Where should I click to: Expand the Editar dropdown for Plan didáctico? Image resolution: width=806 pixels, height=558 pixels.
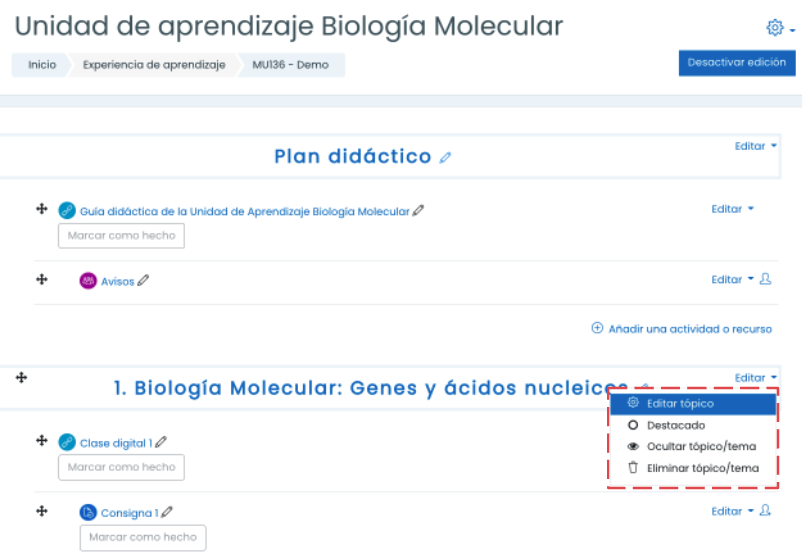[x=755, y=146]
